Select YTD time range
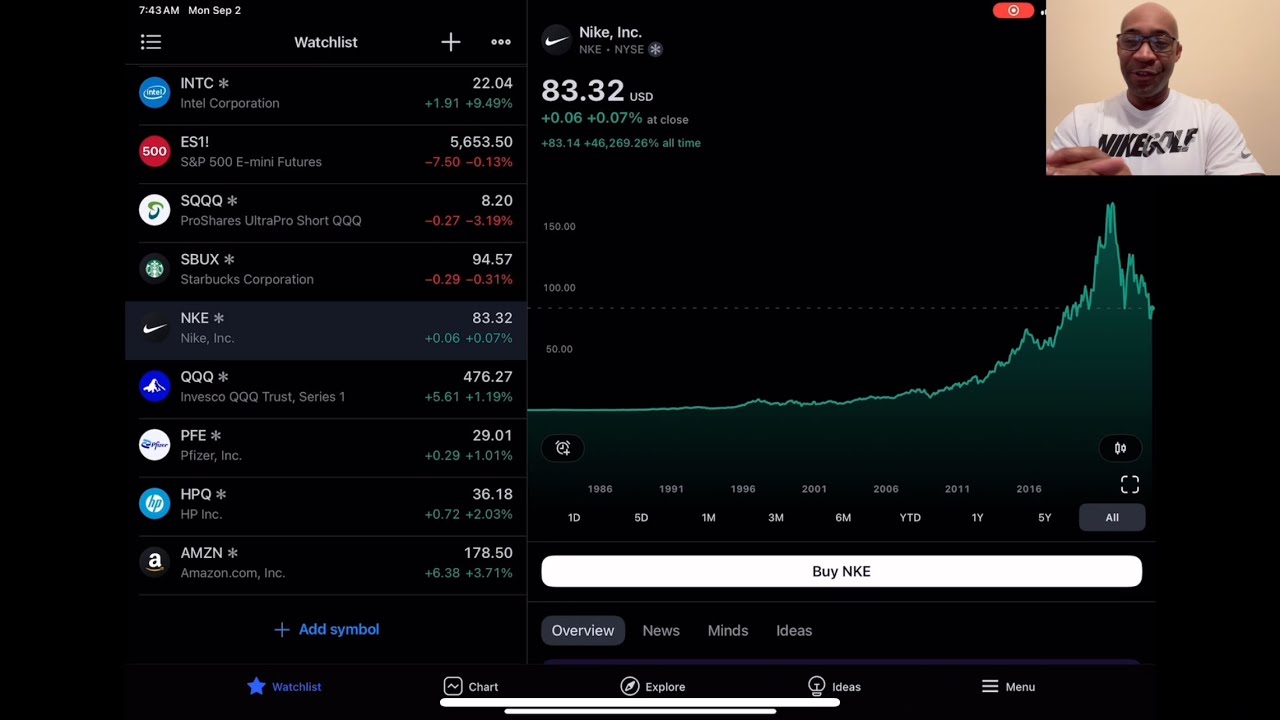Screen dimensions: 1280x720 tap(910, 517)
